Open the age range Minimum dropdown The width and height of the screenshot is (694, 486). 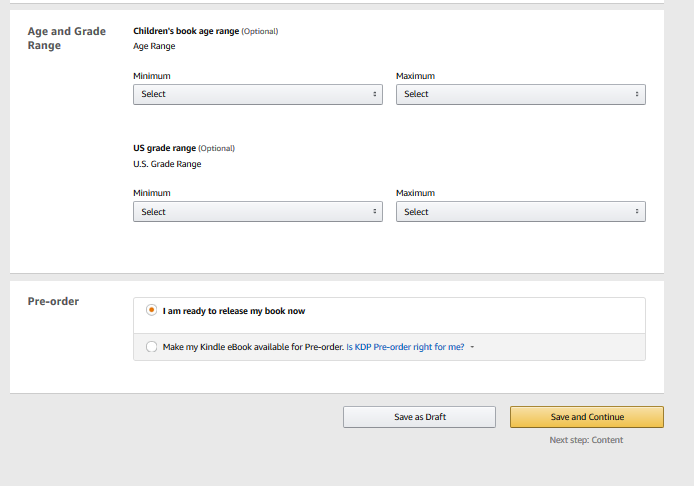point(257,94)
